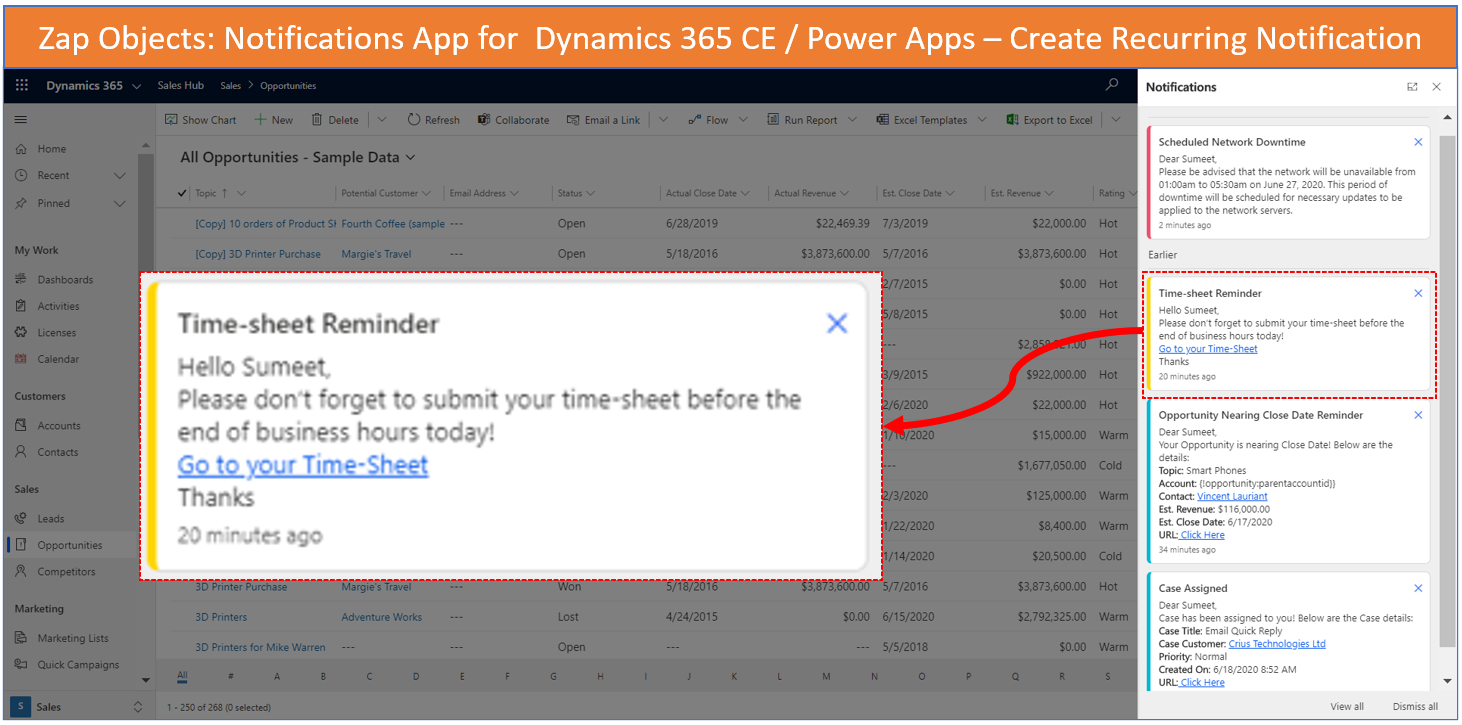Screen dimensions: 1462x725
Task: Open Marketing Lists in the sidebar
Action: point(73,638)
